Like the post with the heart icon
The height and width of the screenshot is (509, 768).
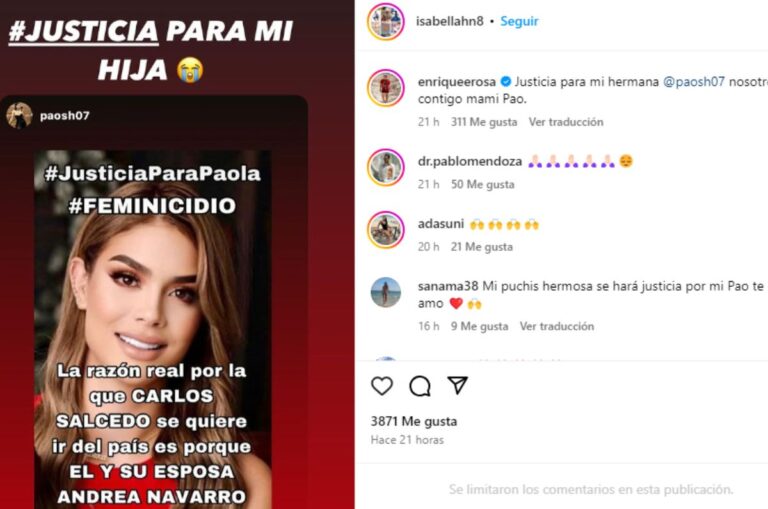pyautogui.click(x=382, y=386)
